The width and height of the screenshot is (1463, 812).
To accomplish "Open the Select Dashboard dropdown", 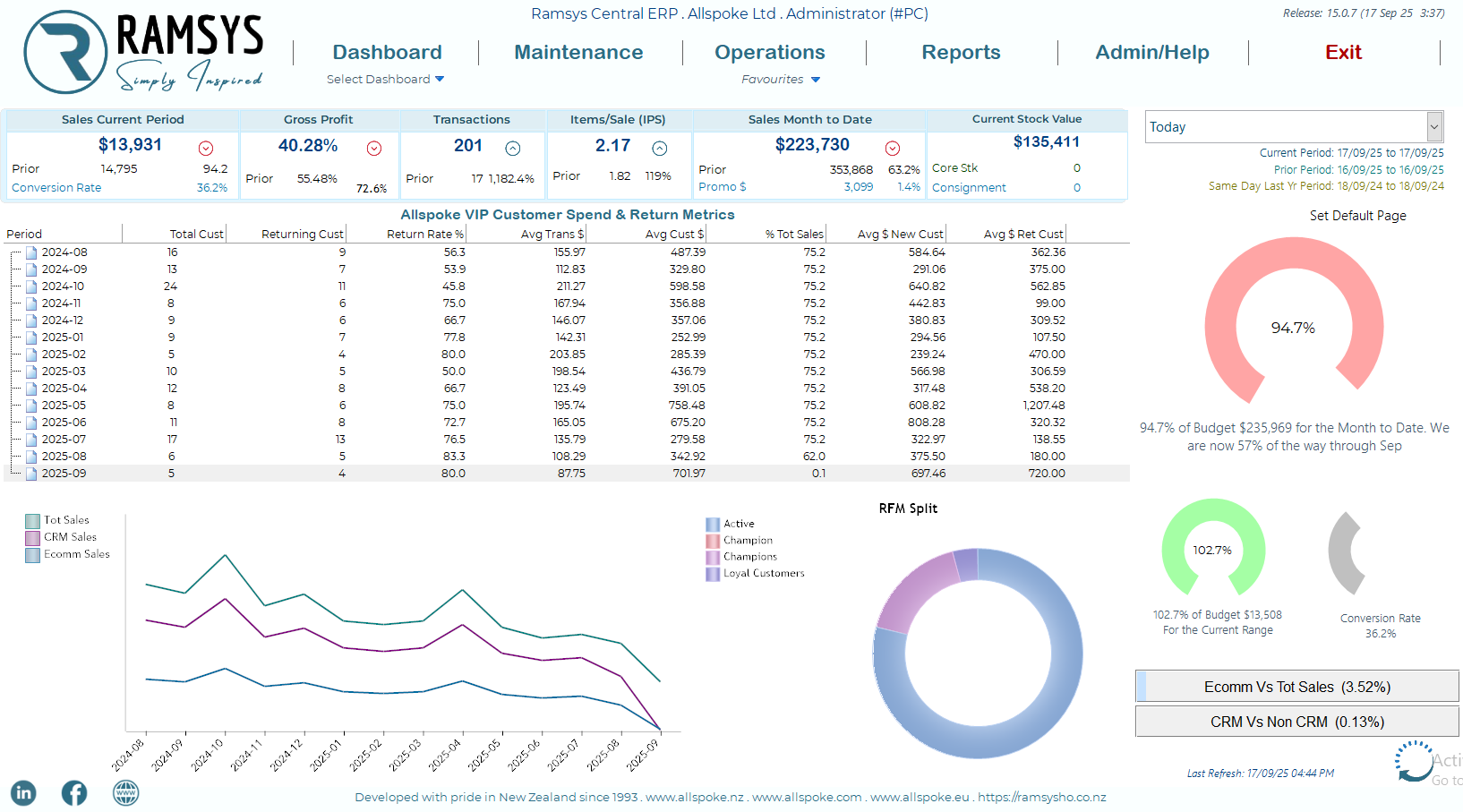I will pyautogui.click(x=385, y=79).
